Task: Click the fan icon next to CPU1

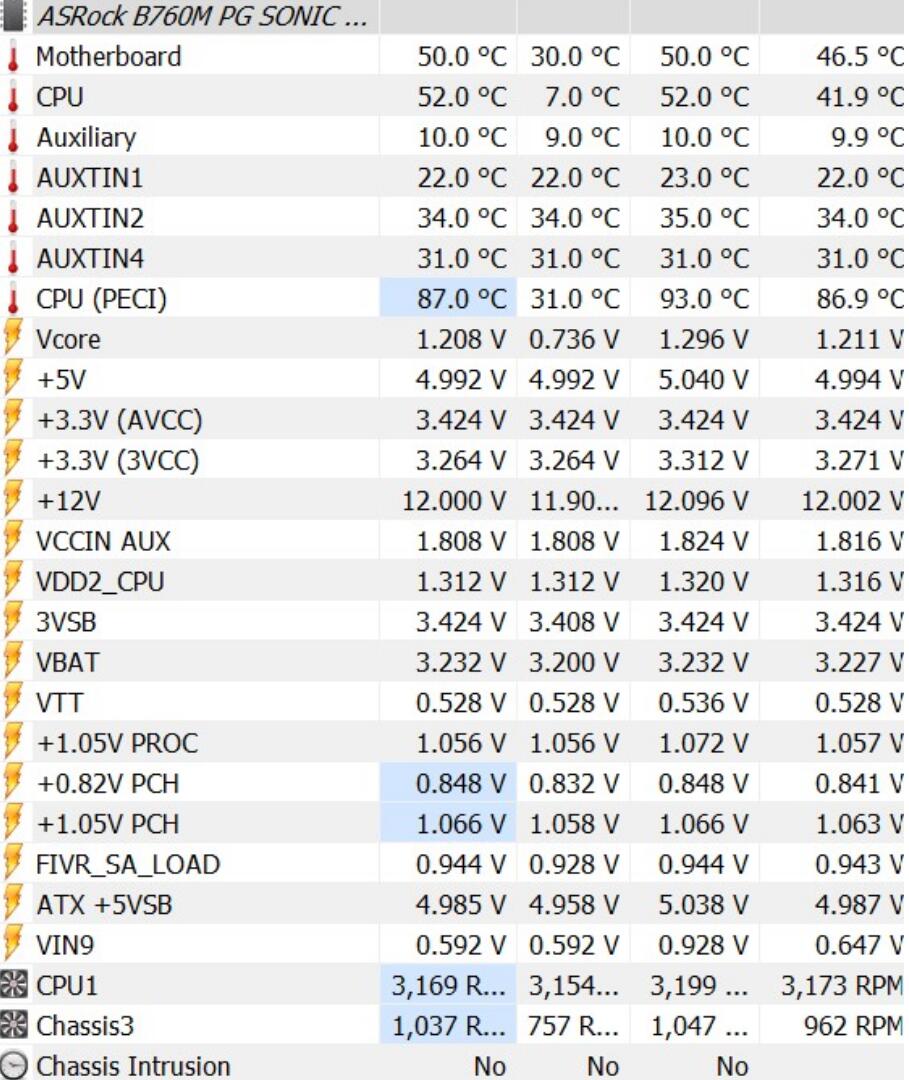Action: (x=14, y=986)
